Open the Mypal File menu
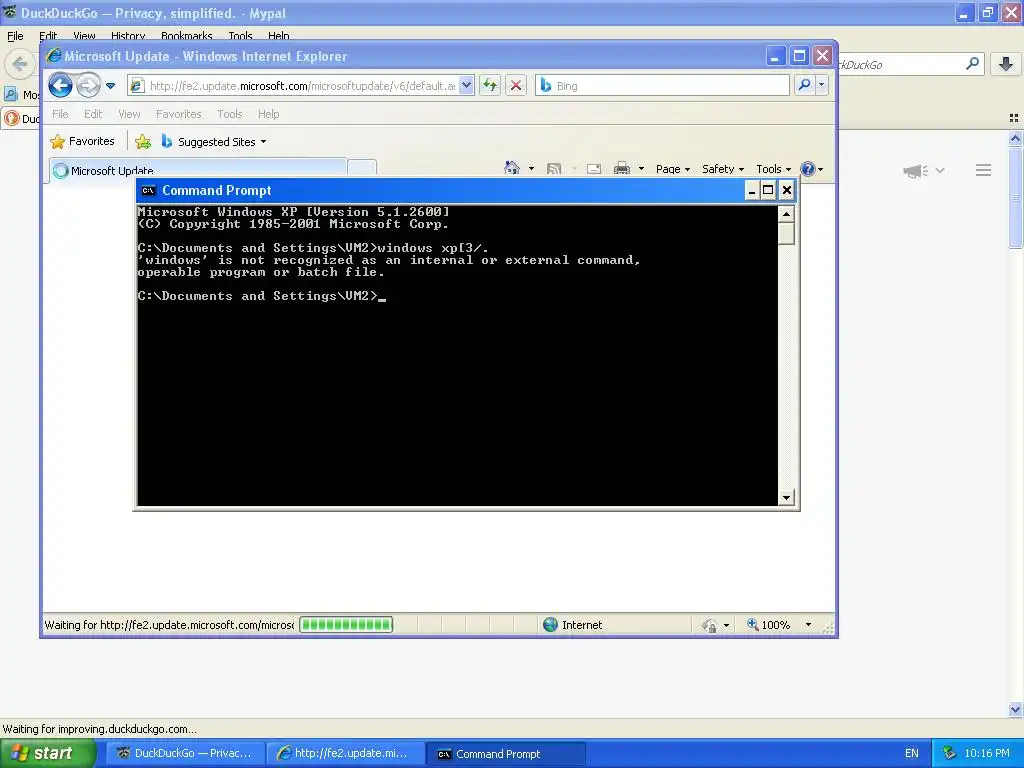Screen dimensions: 1024x768 tap(15, 36)
